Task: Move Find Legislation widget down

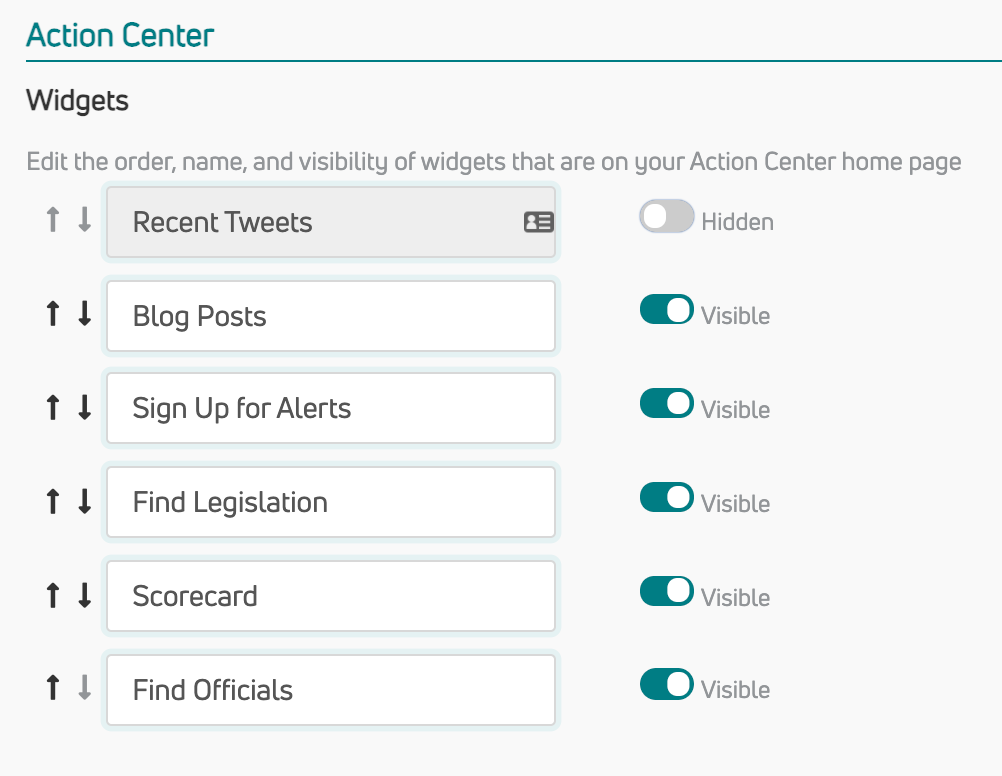Action: tap(85, 502)
